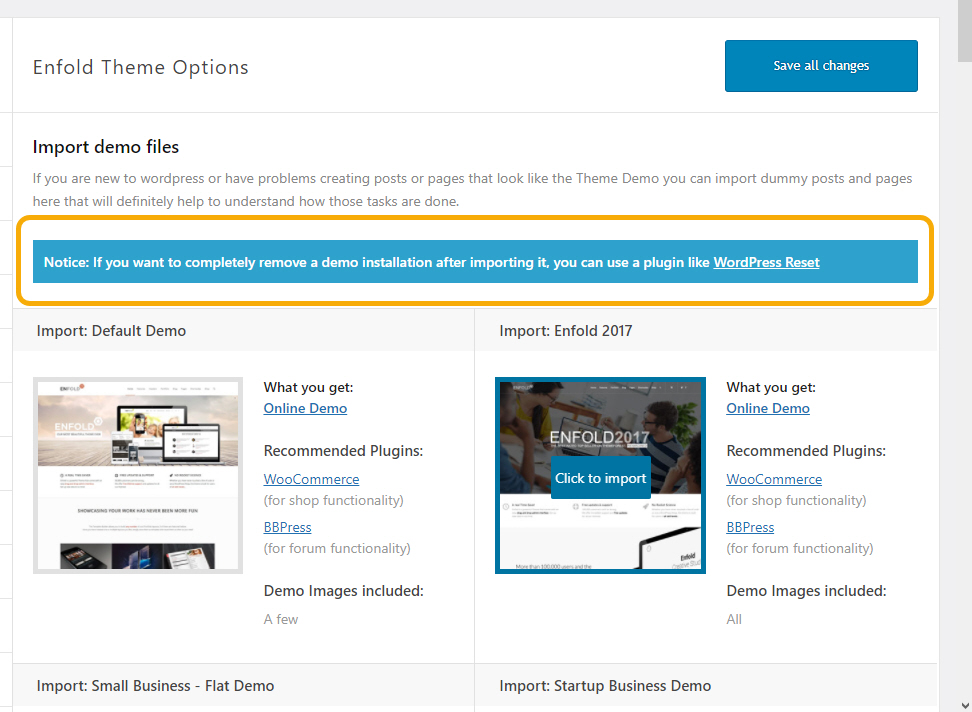This screenshot has width=972, height=712.
Task: Open BBPress link under Enfold 2017
Action: click(x=750, y=527)
